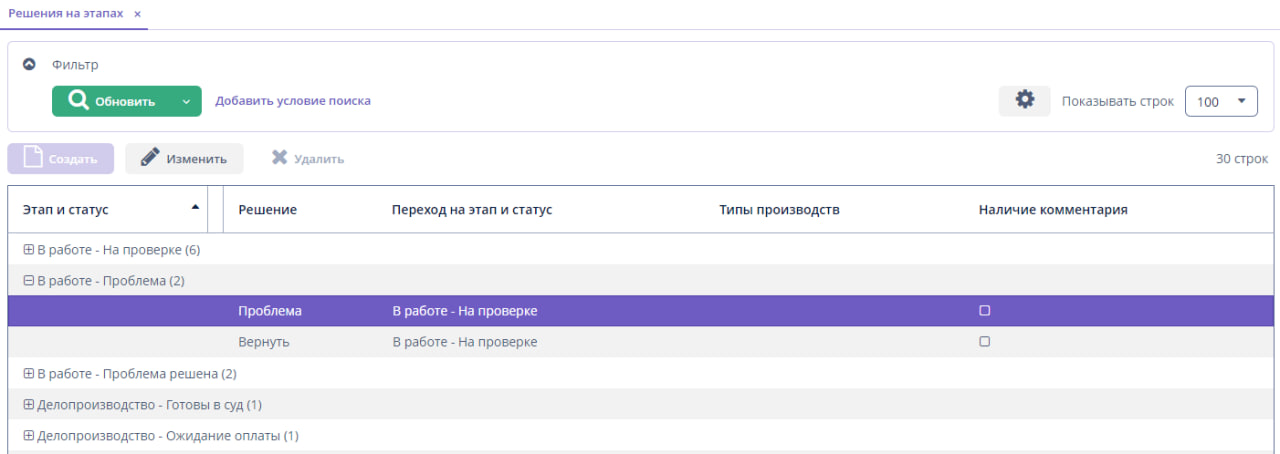Toggle comment checkbox in Вернуть row
The height and width of the screenshot is (454, 1280).
click(984, 342)
